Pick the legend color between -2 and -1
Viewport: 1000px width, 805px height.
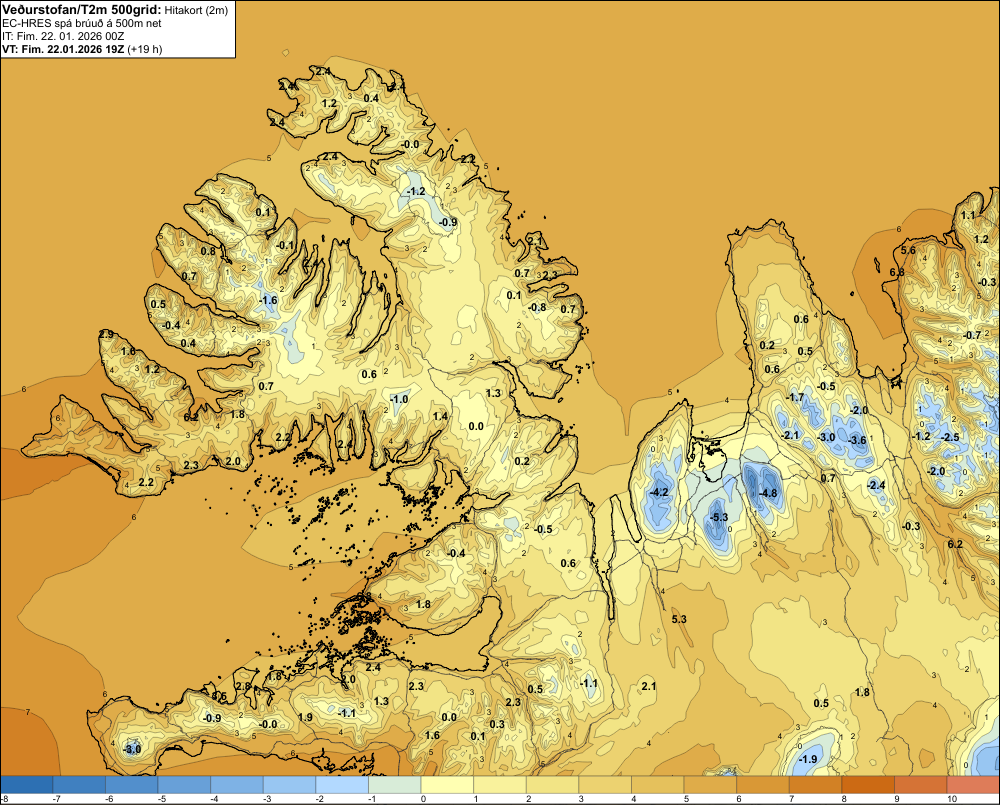click(342, 784)
